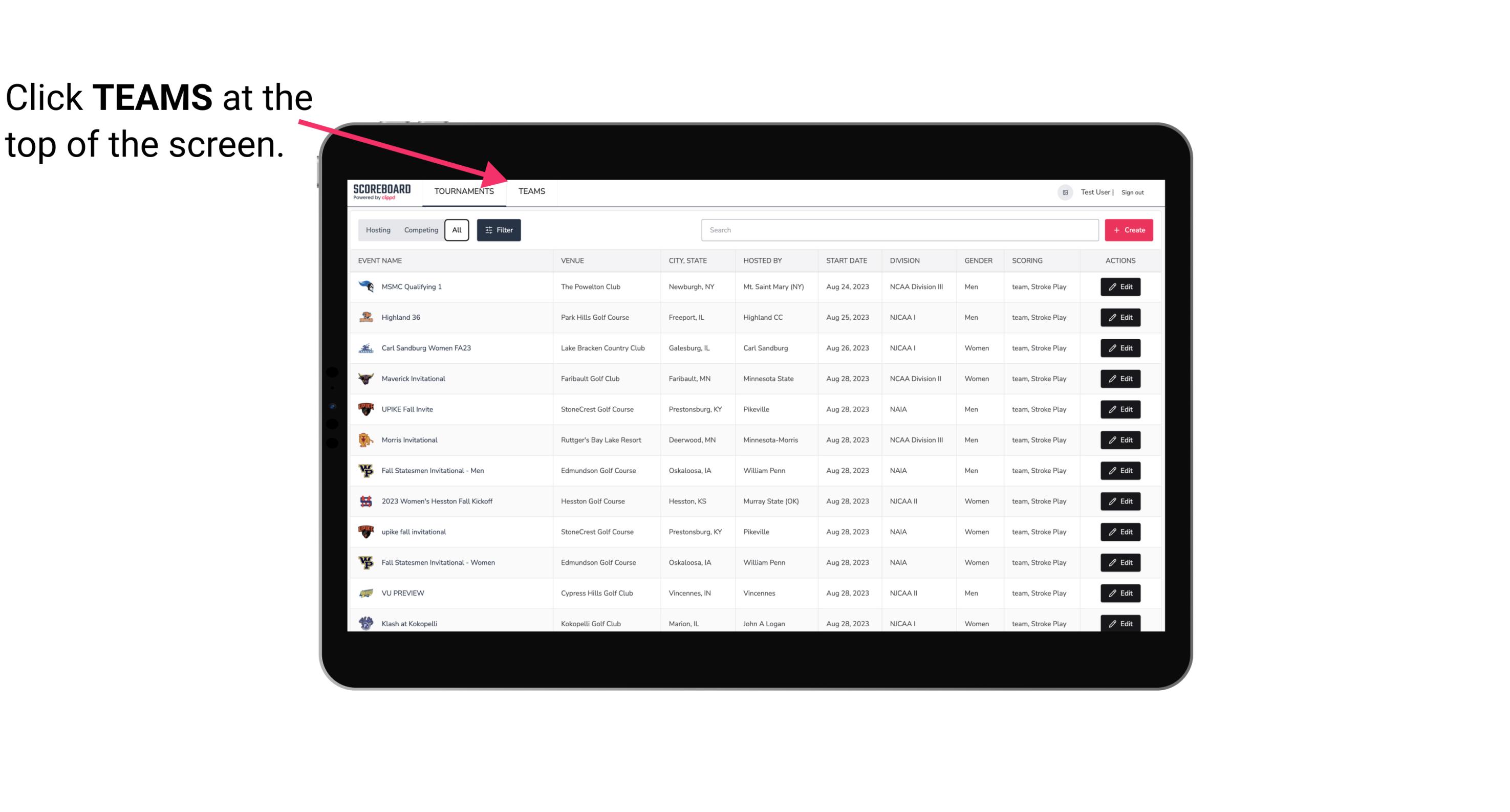Click the MSMC Qualifying 1 team icon

point(365,287)
